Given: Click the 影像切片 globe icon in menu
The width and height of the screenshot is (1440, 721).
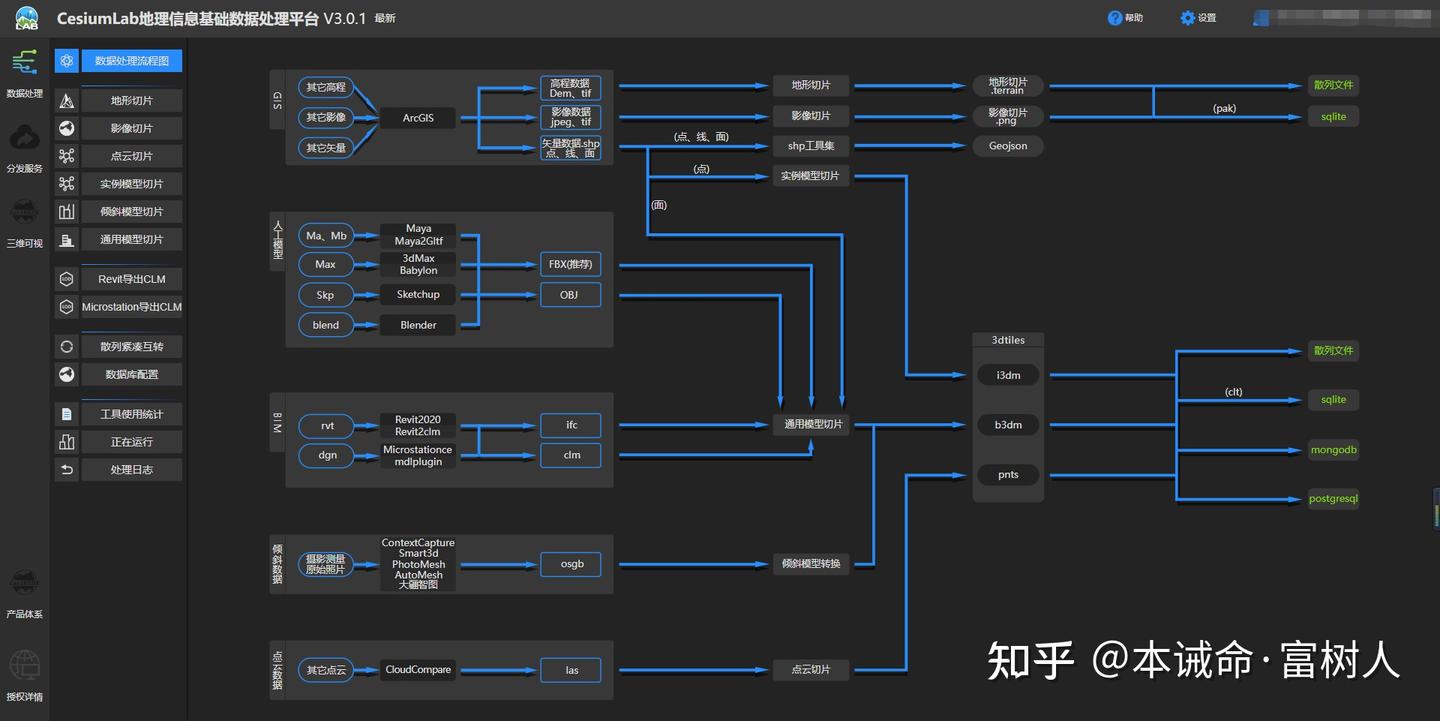Looking at the screenshot, I should [67, 129].
